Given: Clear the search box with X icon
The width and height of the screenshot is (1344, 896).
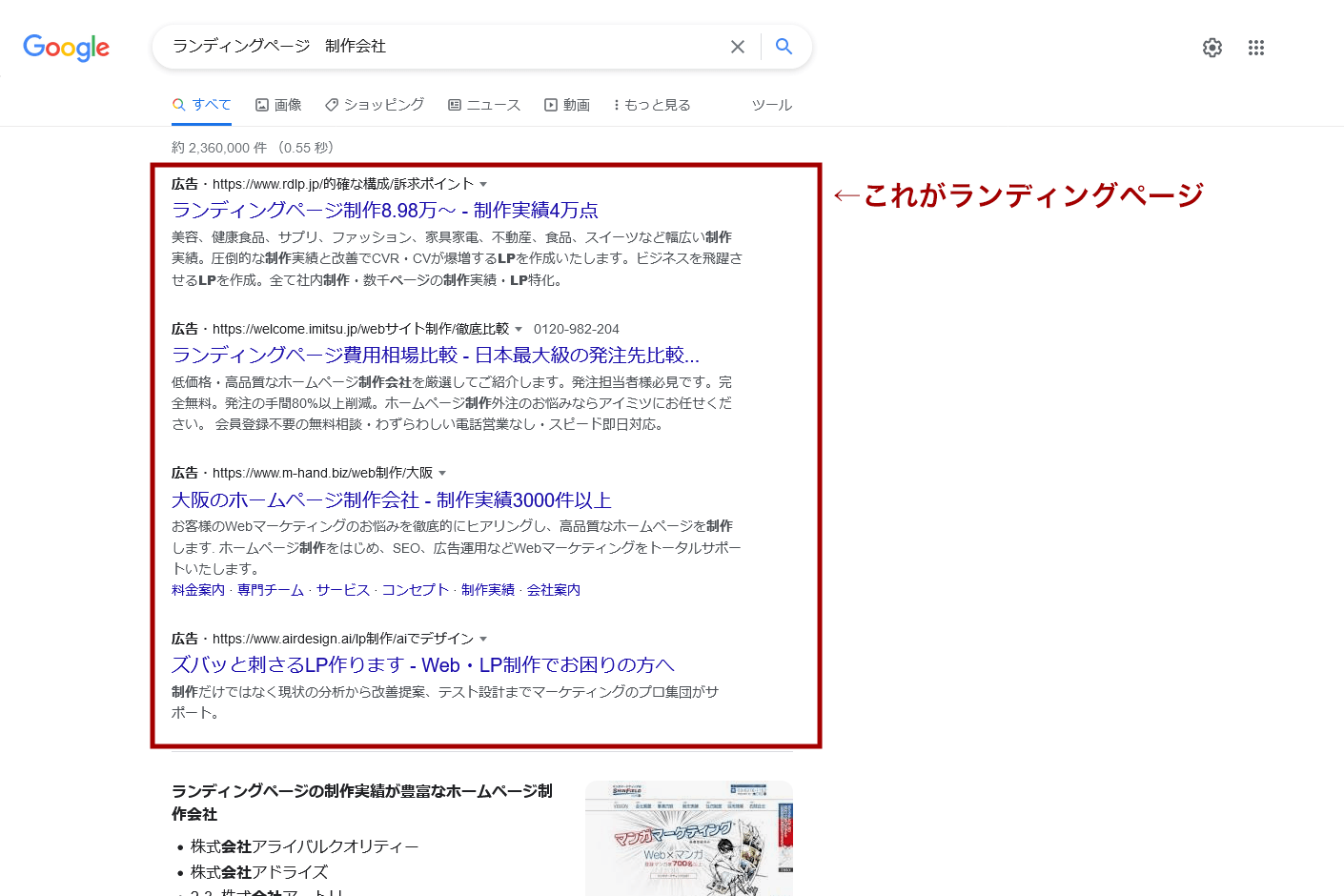Looking at the screenshot, I should click(737, 47).
